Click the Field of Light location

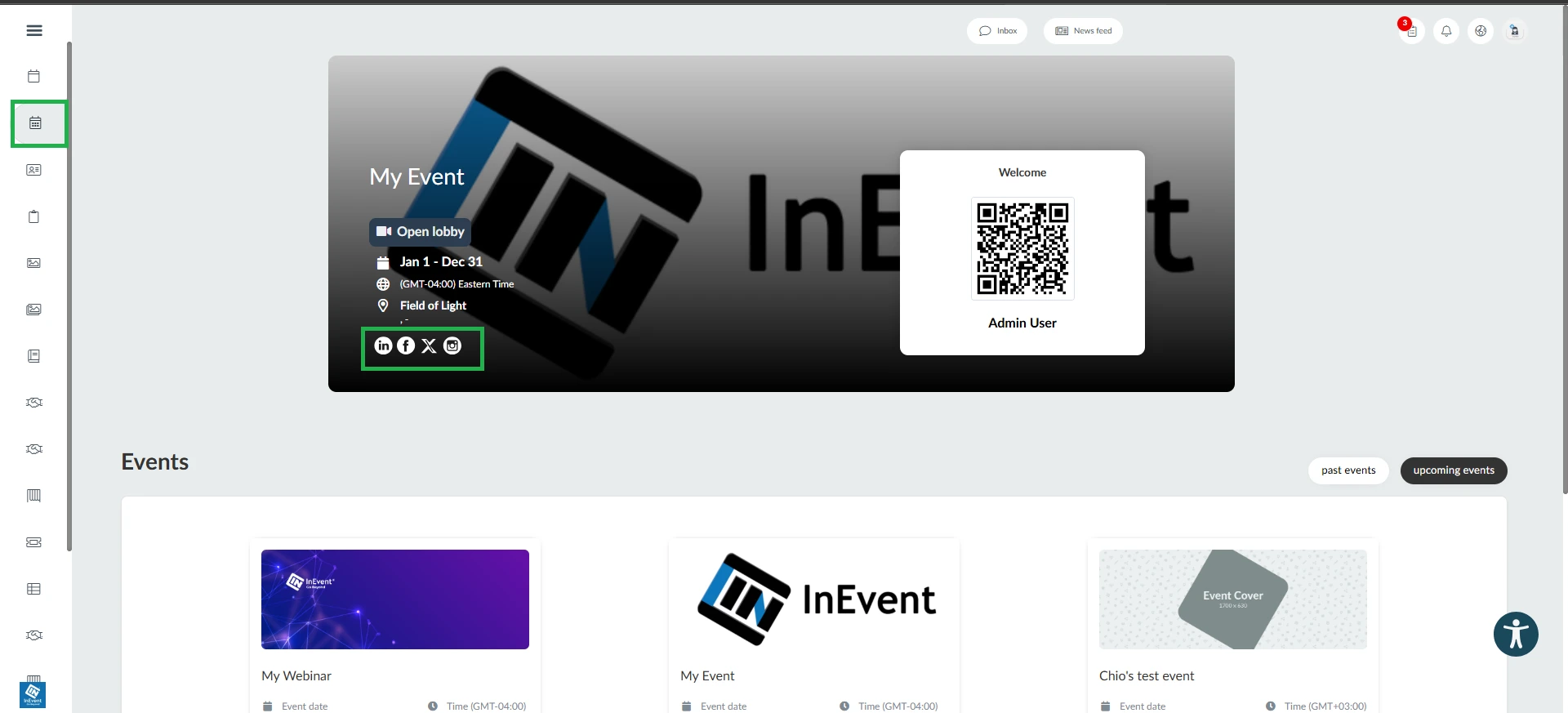coord(433,305)
